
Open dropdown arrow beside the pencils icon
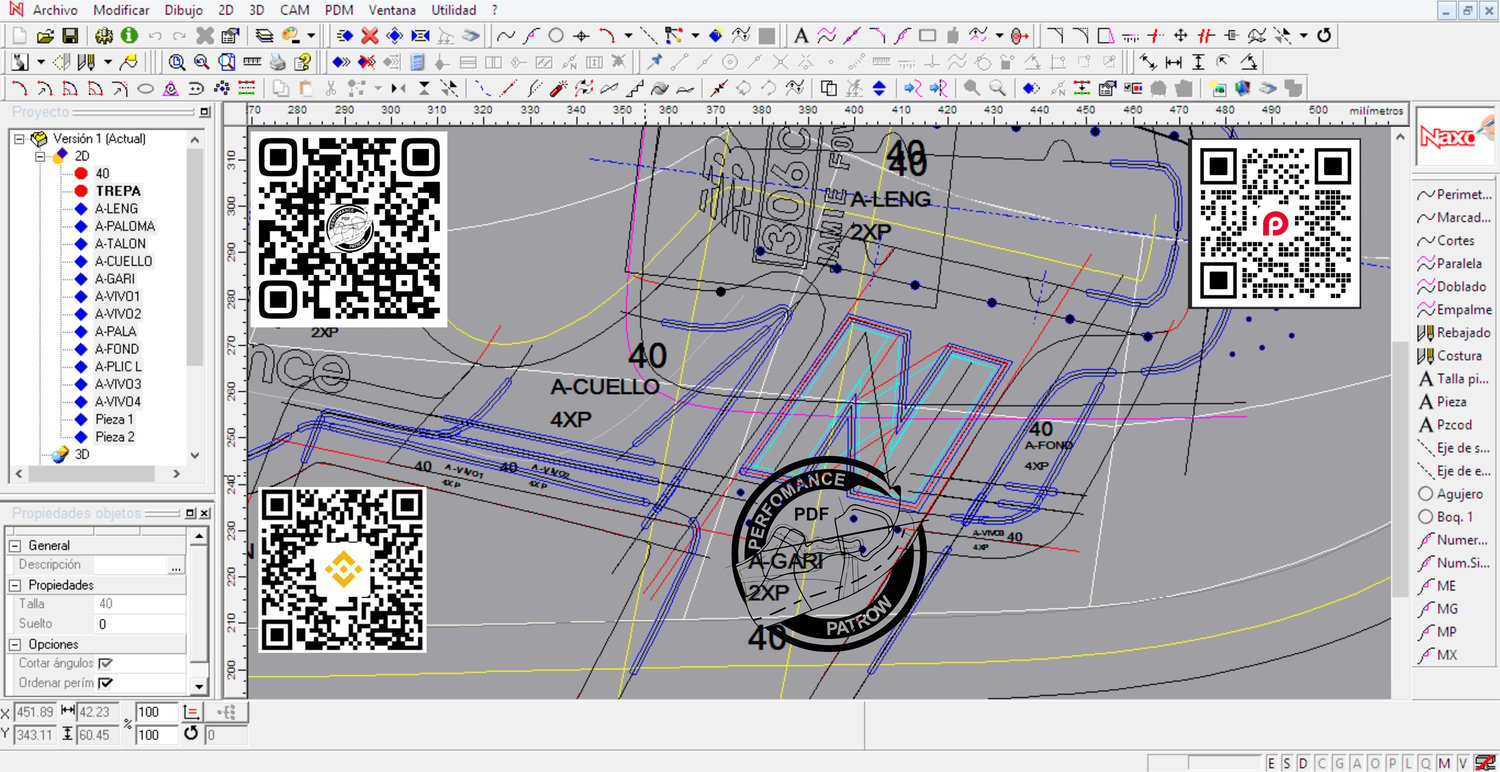(108, 62)
